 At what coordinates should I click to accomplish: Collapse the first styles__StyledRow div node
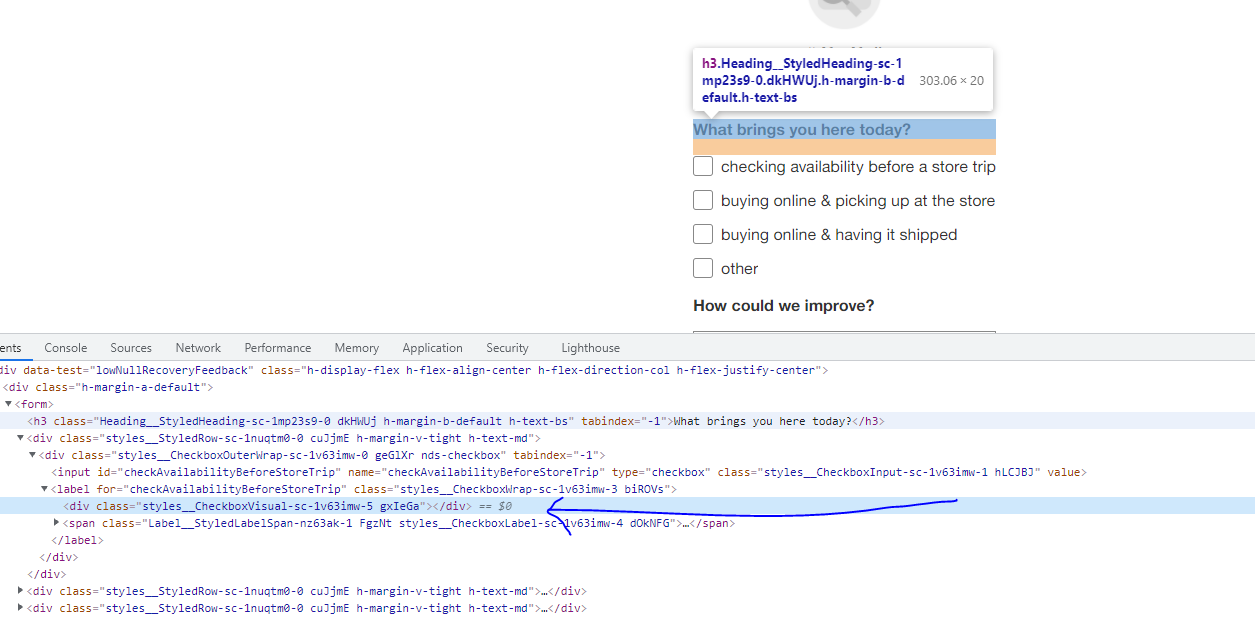tap(21, 438)
